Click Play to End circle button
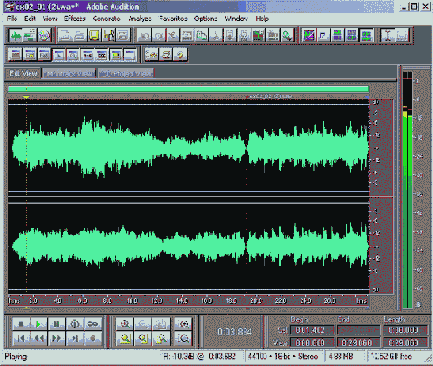This screenshot has height=366, width=433. (x=74, y=324)
